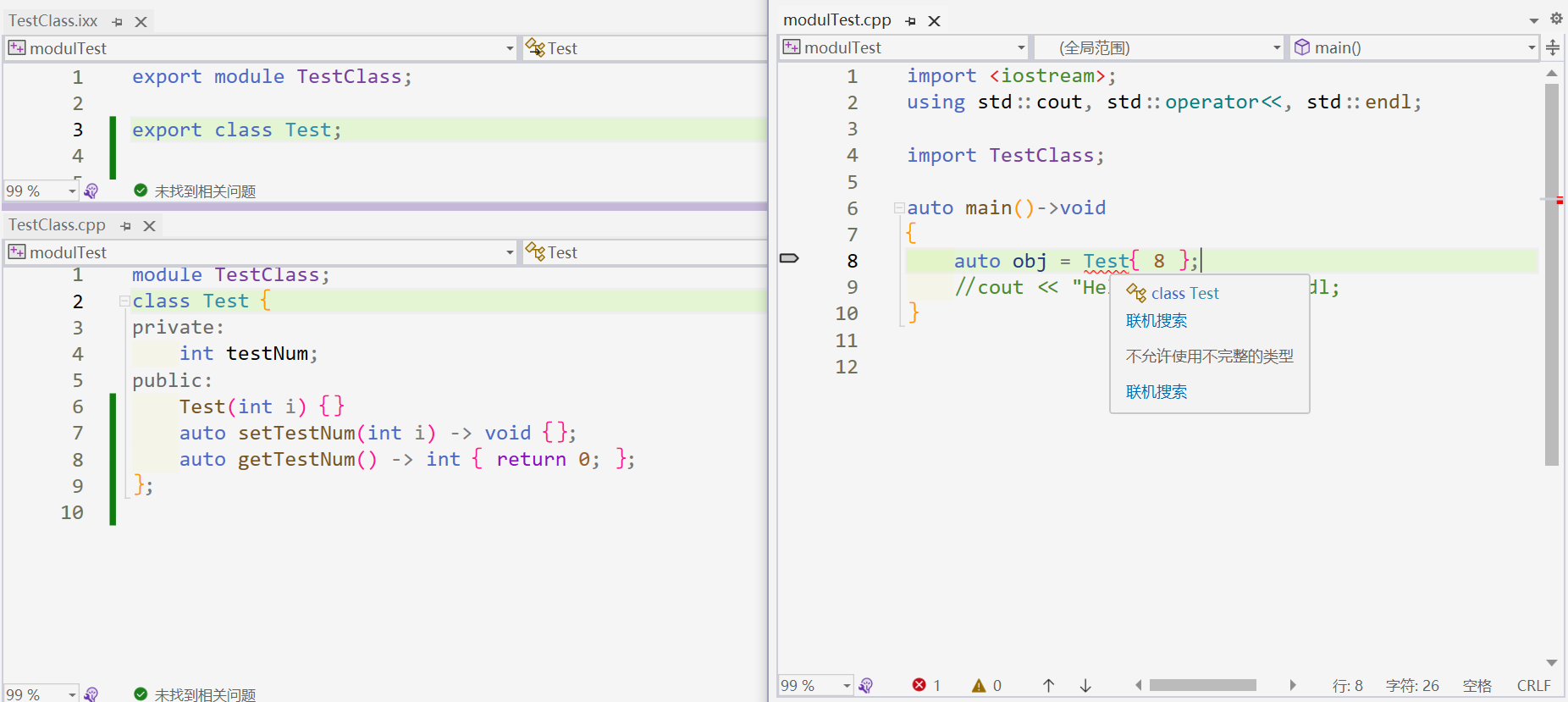The width and height of the screenshot is (1568, 702).
Task: Switch to the TestClass.ixx tab
Action: coord(53,21)
